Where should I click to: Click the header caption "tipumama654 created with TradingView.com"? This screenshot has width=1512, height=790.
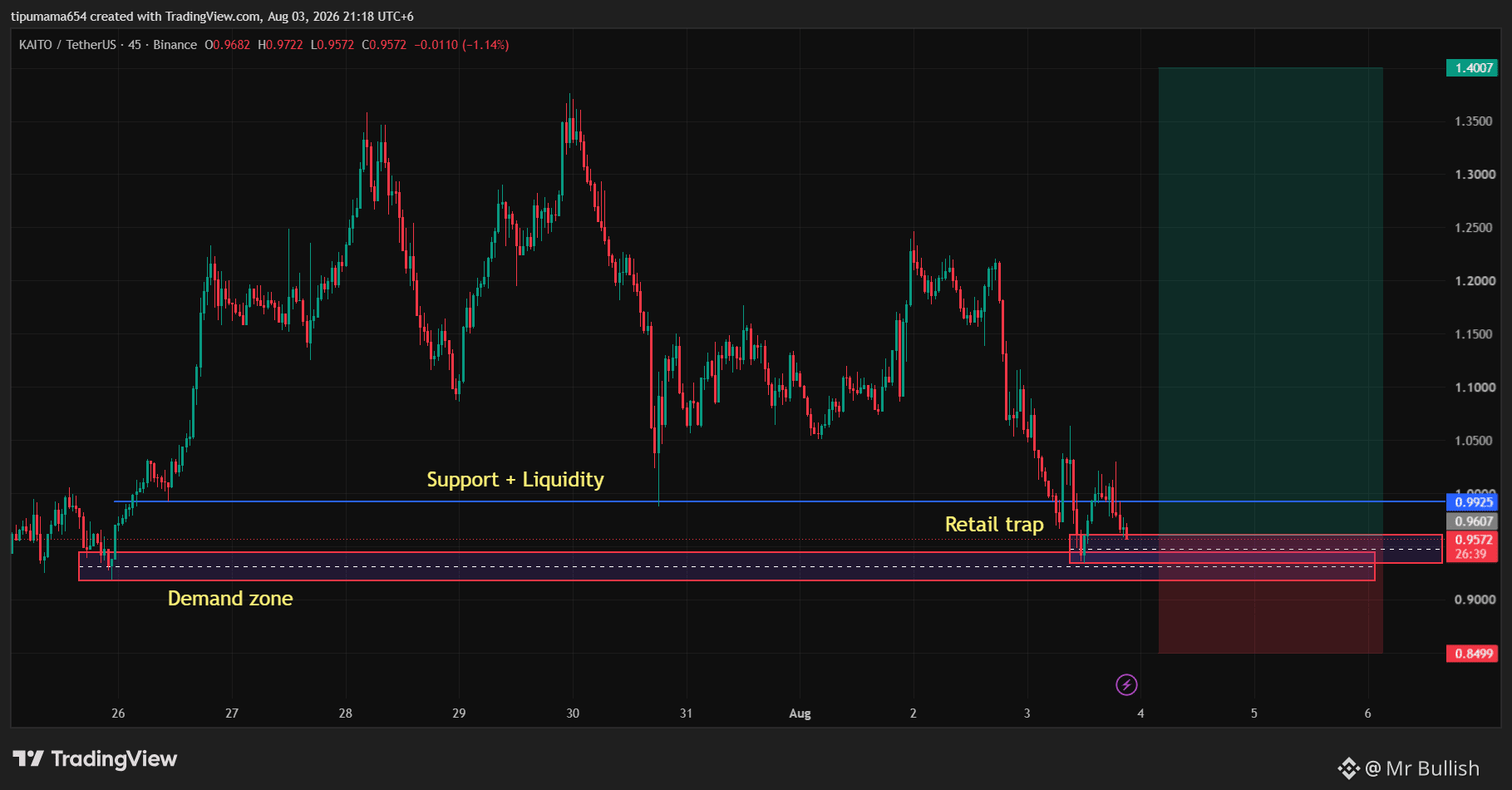click(x=136, y=17)
